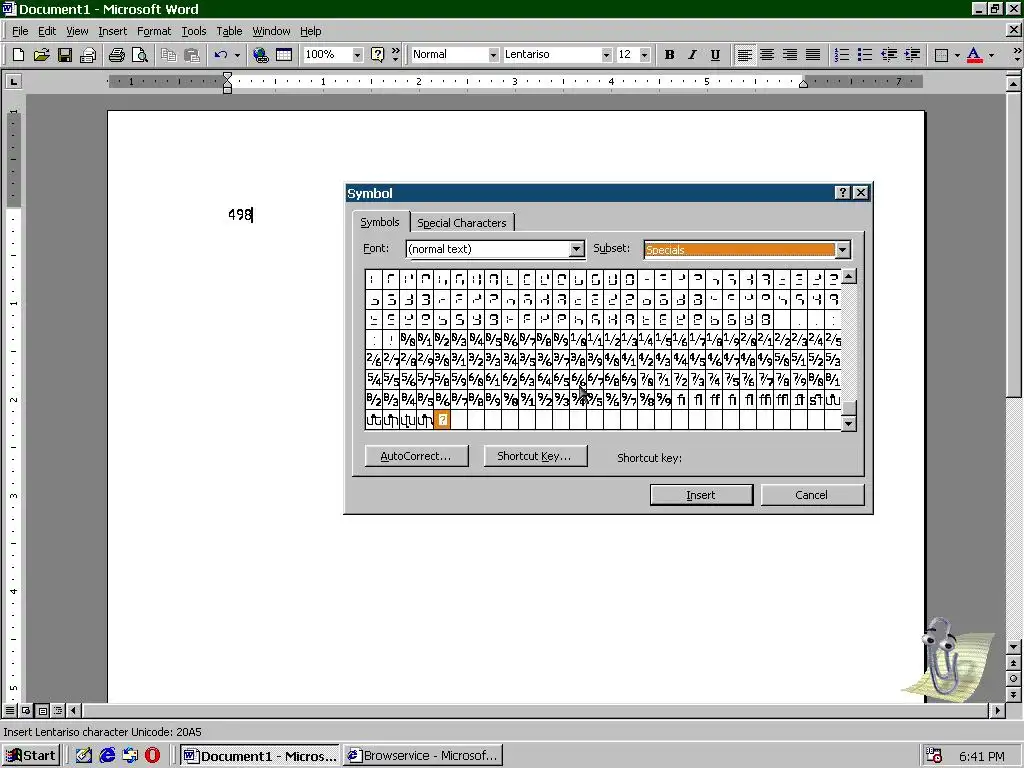The image size is (1024, 768).
Task: Open Microsoft Word Help icon
Action: coord(377,55)
